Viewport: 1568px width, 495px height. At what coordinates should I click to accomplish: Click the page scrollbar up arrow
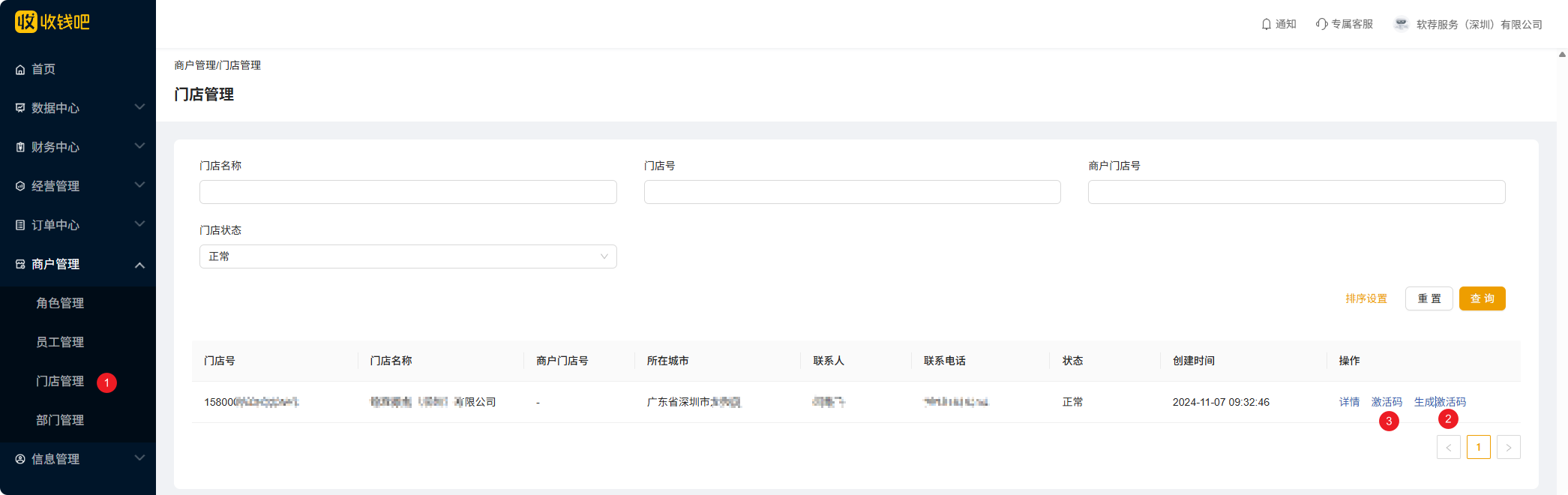click(x=1562, y=54)
